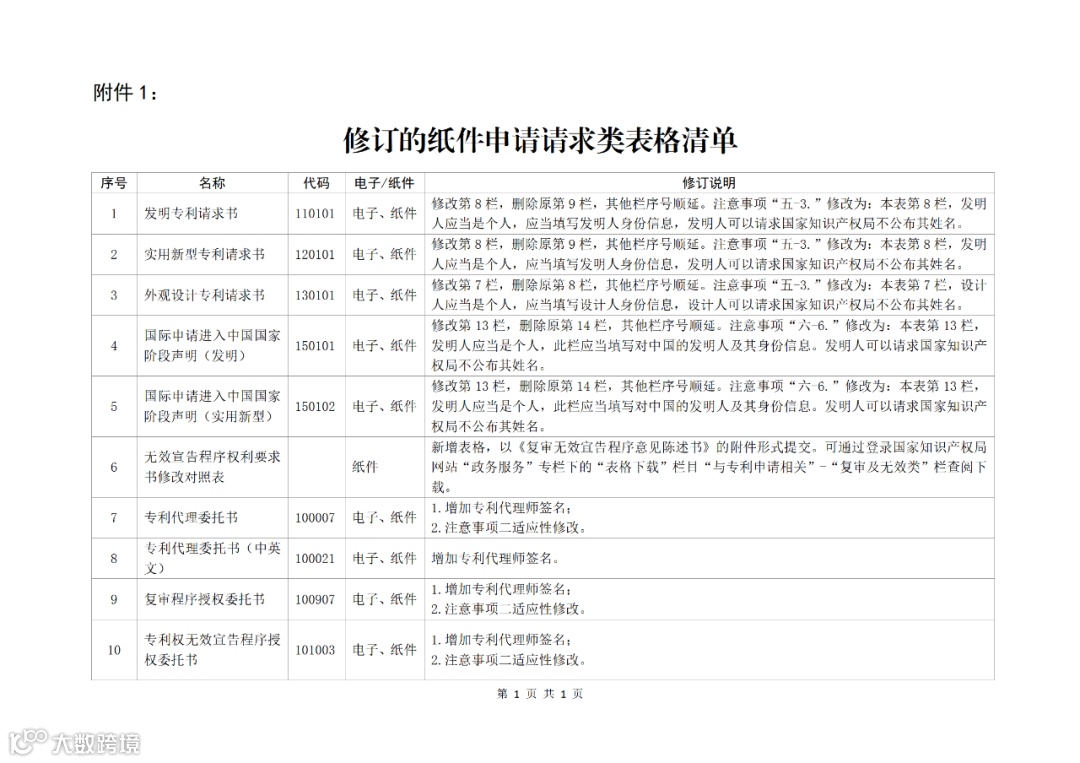
Task: Select code 120101
Action: tap(315, 254)
